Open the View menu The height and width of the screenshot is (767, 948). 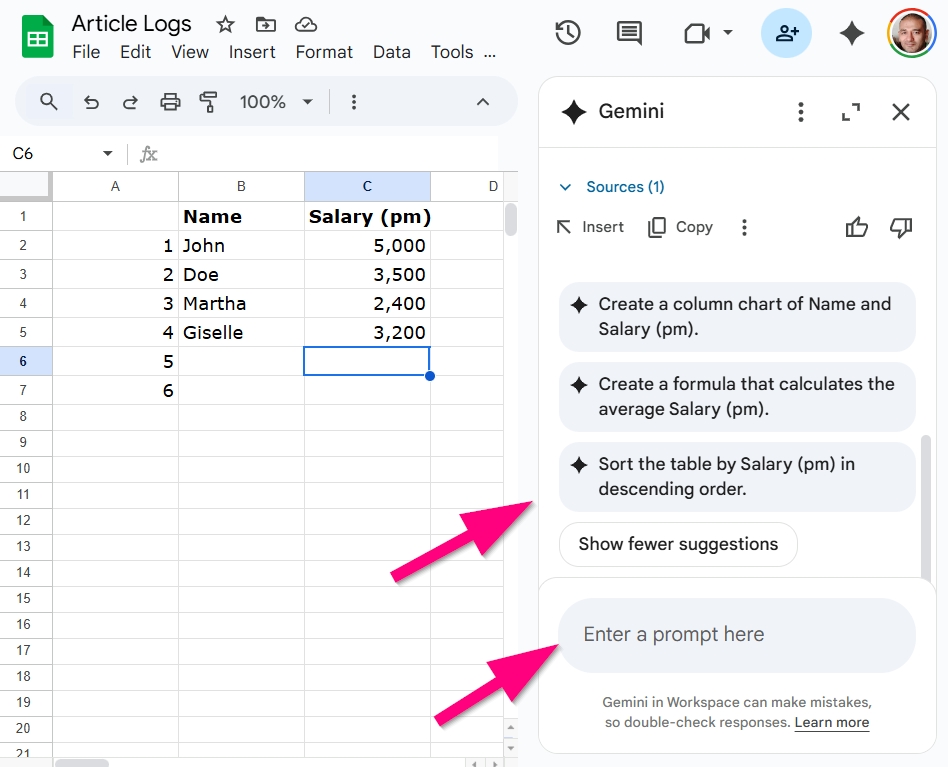[190, 52]
